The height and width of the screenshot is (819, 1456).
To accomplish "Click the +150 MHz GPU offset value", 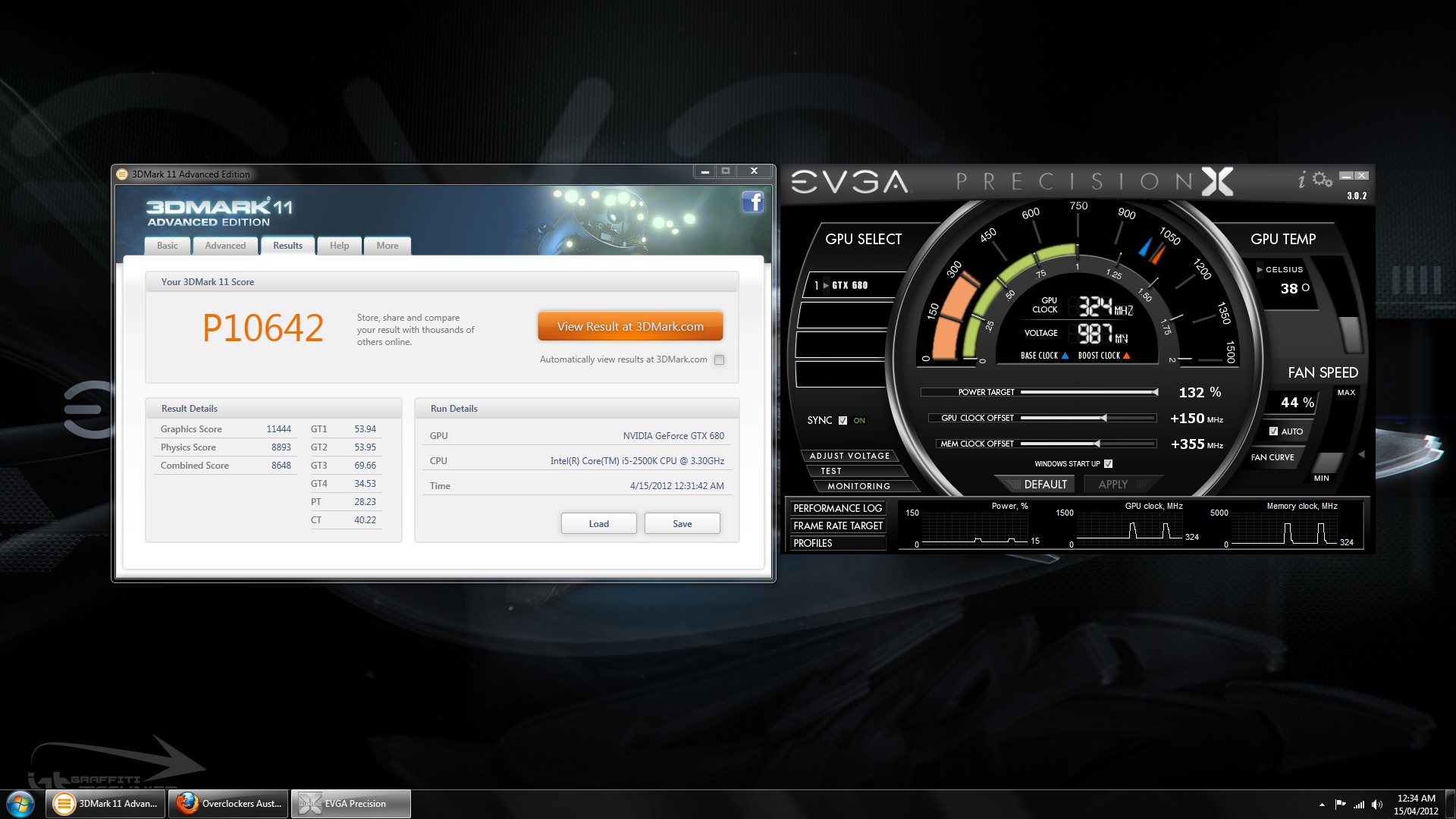I will pos(1196,419).
